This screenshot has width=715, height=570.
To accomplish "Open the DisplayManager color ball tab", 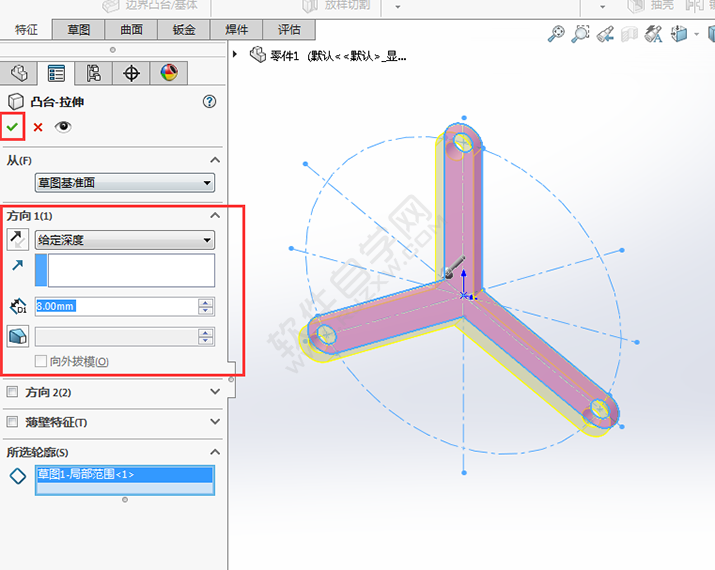I will [x=169, y=73].
